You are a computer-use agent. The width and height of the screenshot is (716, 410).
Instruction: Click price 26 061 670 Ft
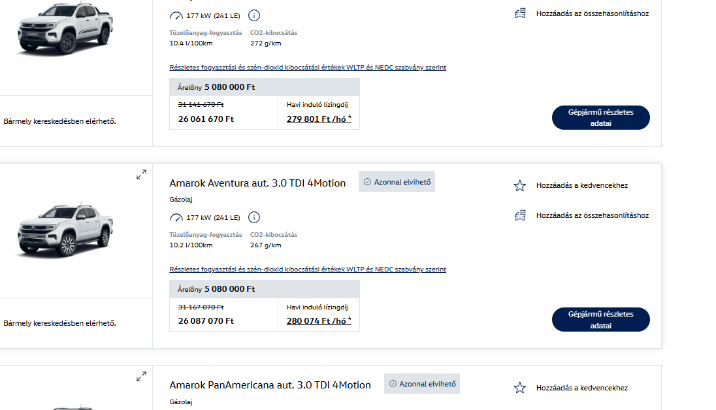point(206,119)
